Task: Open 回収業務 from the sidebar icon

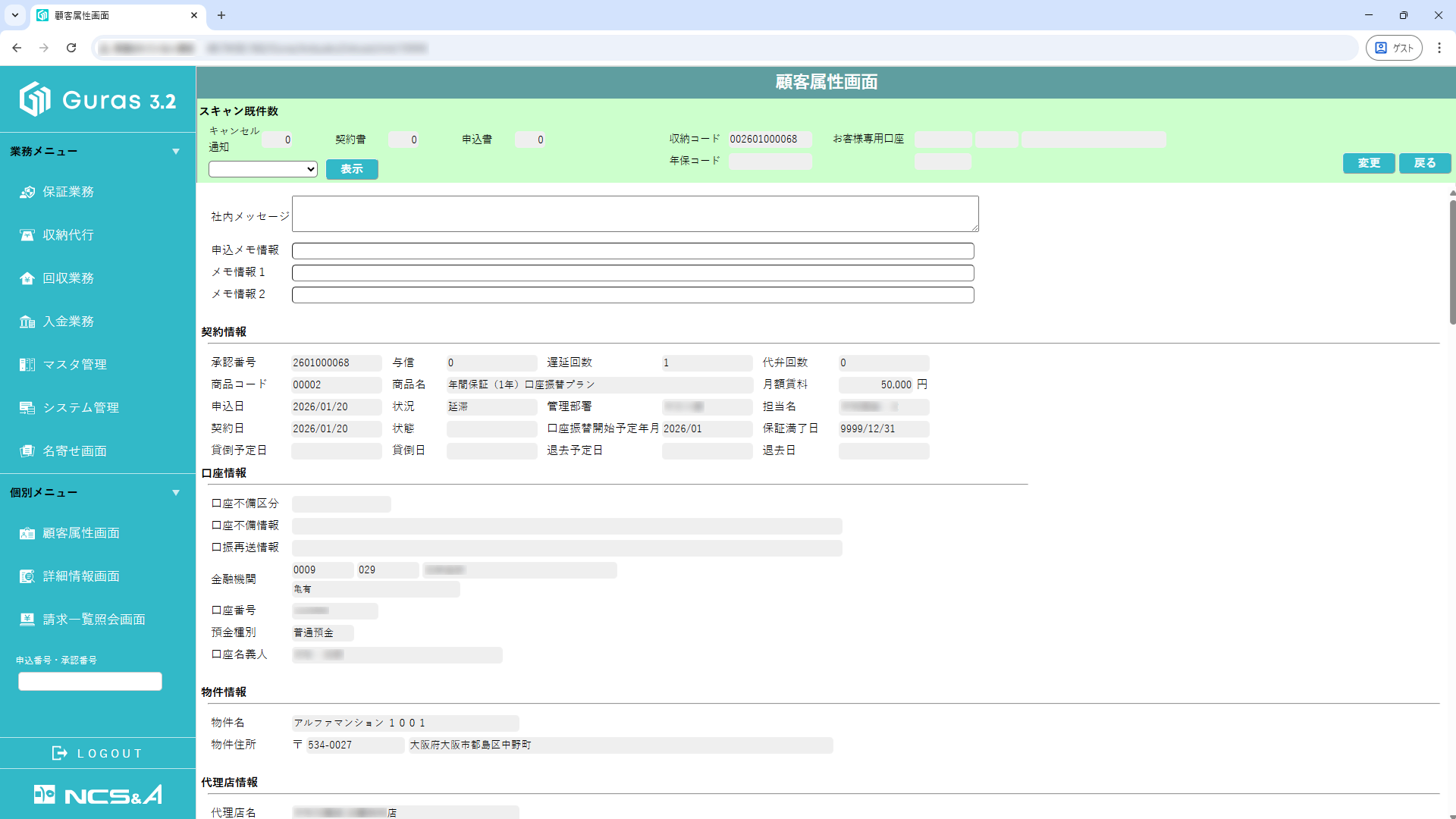Action: 27,278
